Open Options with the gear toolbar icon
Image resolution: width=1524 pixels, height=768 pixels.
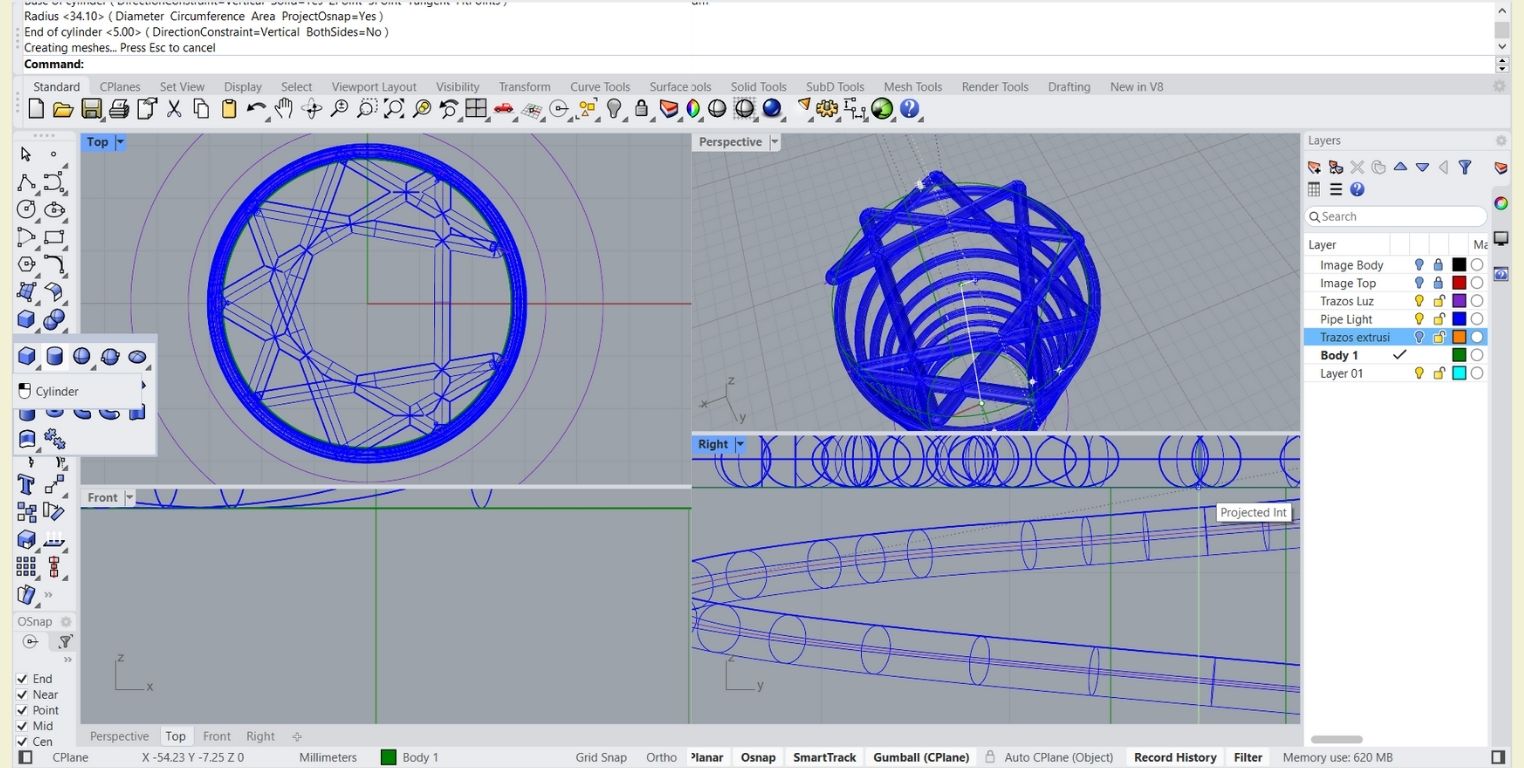[827, 109]
